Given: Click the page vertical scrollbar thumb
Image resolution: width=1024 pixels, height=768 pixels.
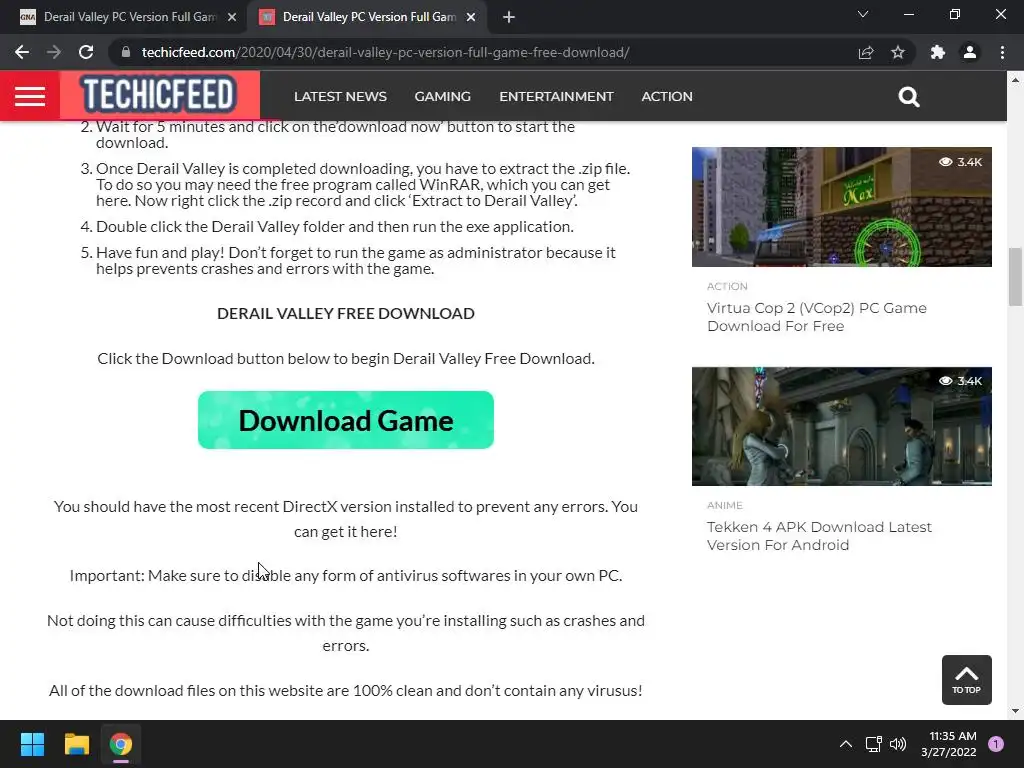Looking at the screenshot, I should click(x=1015, y=276).
